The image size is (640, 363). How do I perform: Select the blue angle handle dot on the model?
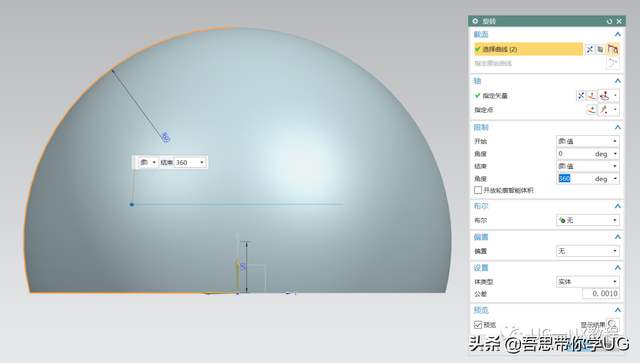(132, 204)
